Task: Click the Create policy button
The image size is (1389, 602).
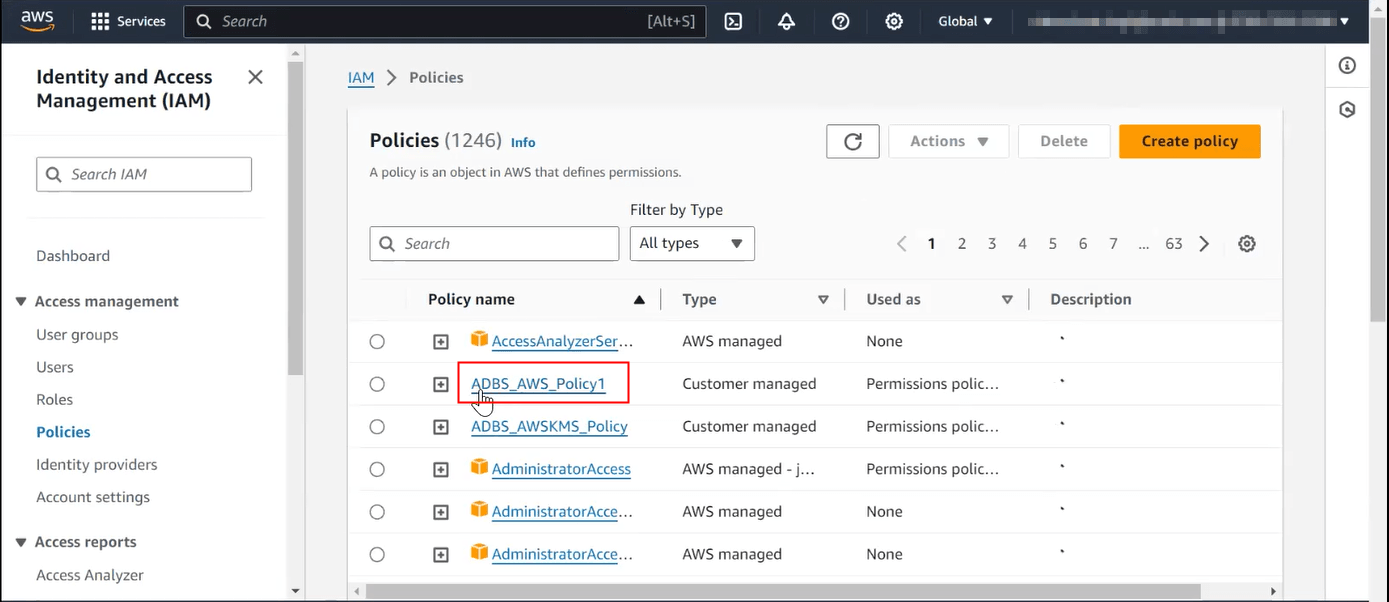Action: point(1189,141)
